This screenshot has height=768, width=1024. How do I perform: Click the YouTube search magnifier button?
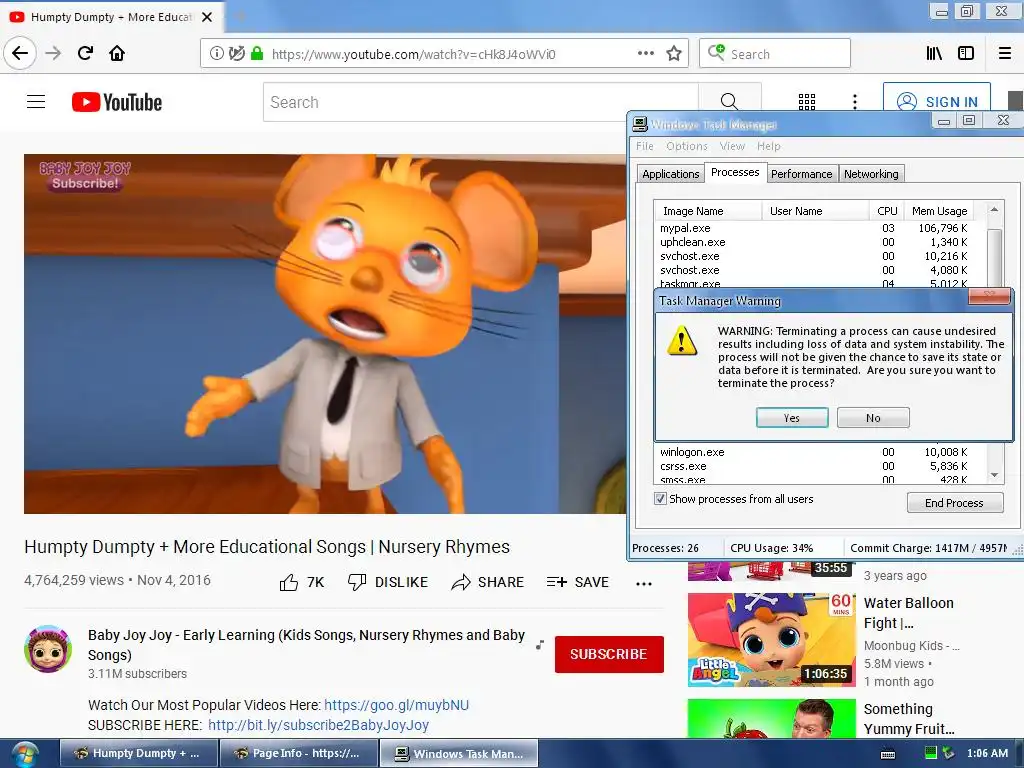tap(729, 102)
